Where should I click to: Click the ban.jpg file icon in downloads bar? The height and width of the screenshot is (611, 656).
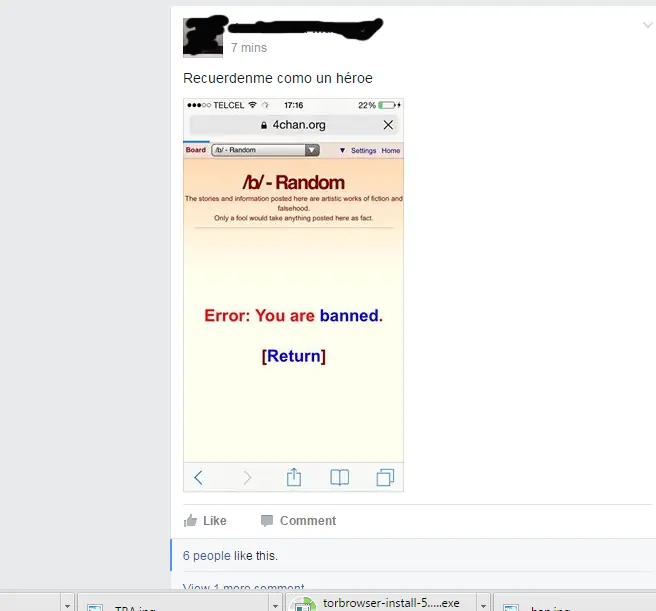coord(510,607)
